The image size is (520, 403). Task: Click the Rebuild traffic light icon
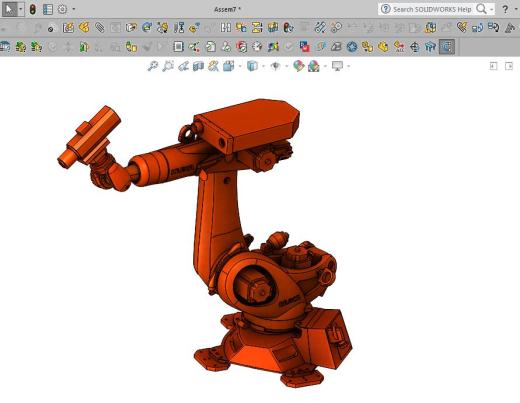pos(33,9)
